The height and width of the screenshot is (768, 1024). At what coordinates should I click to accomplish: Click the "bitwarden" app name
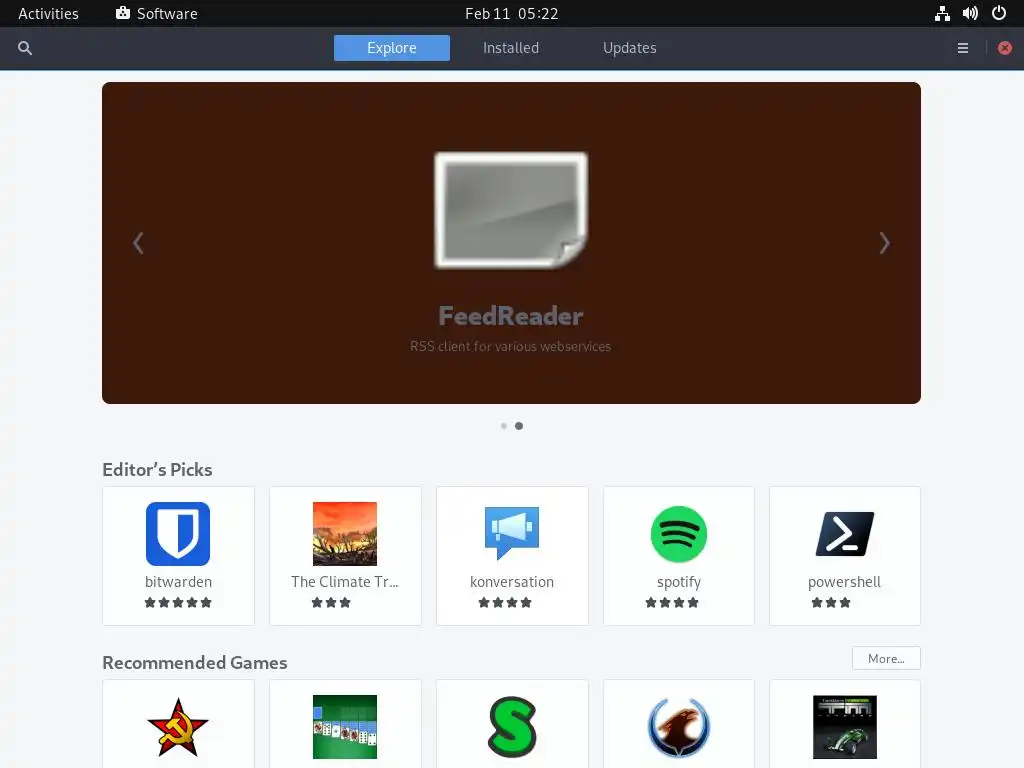coord(178,581)
